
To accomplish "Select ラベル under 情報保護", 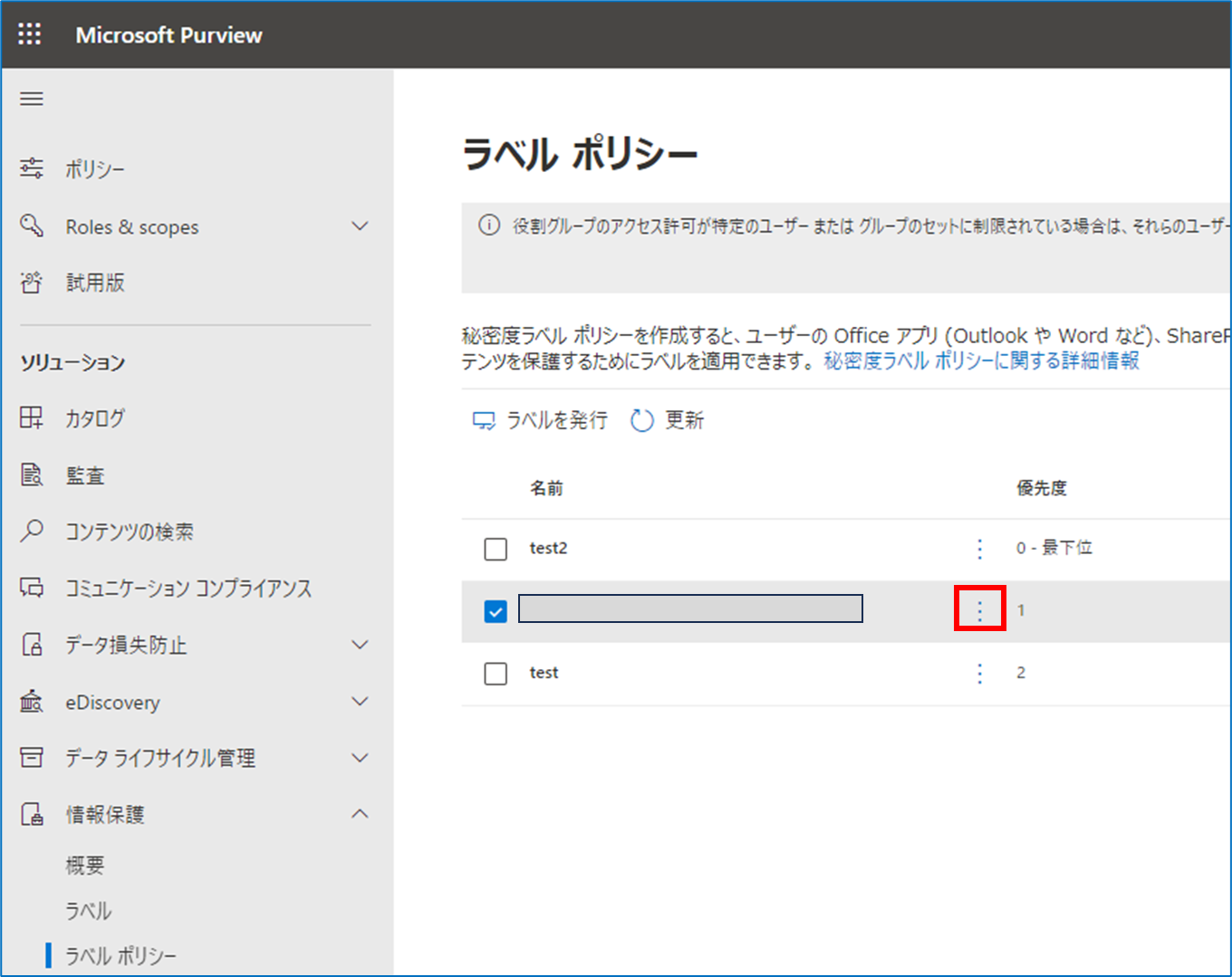I will click(x=89, y=911).
